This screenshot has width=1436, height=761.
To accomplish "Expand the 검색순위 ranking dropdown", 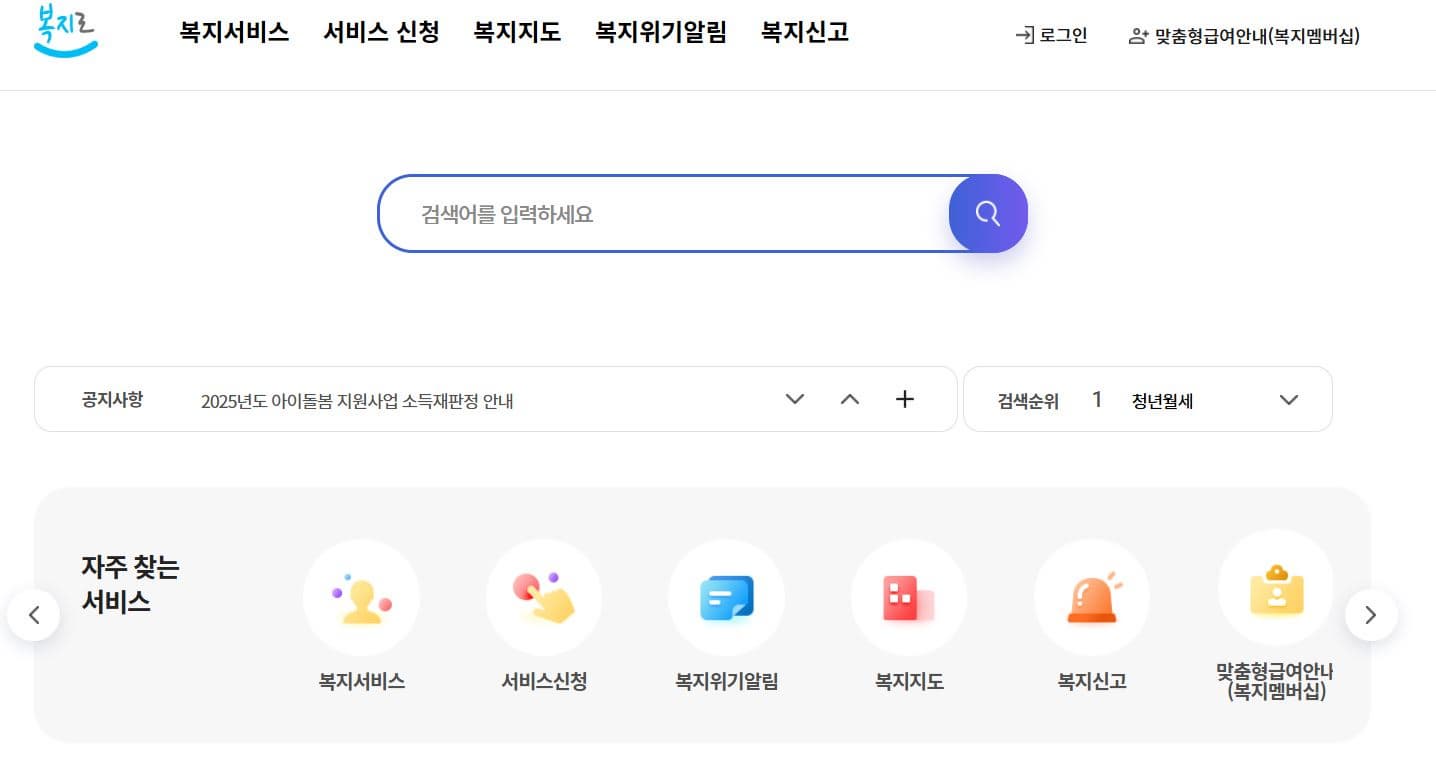I will click(x=1289, y=400).
